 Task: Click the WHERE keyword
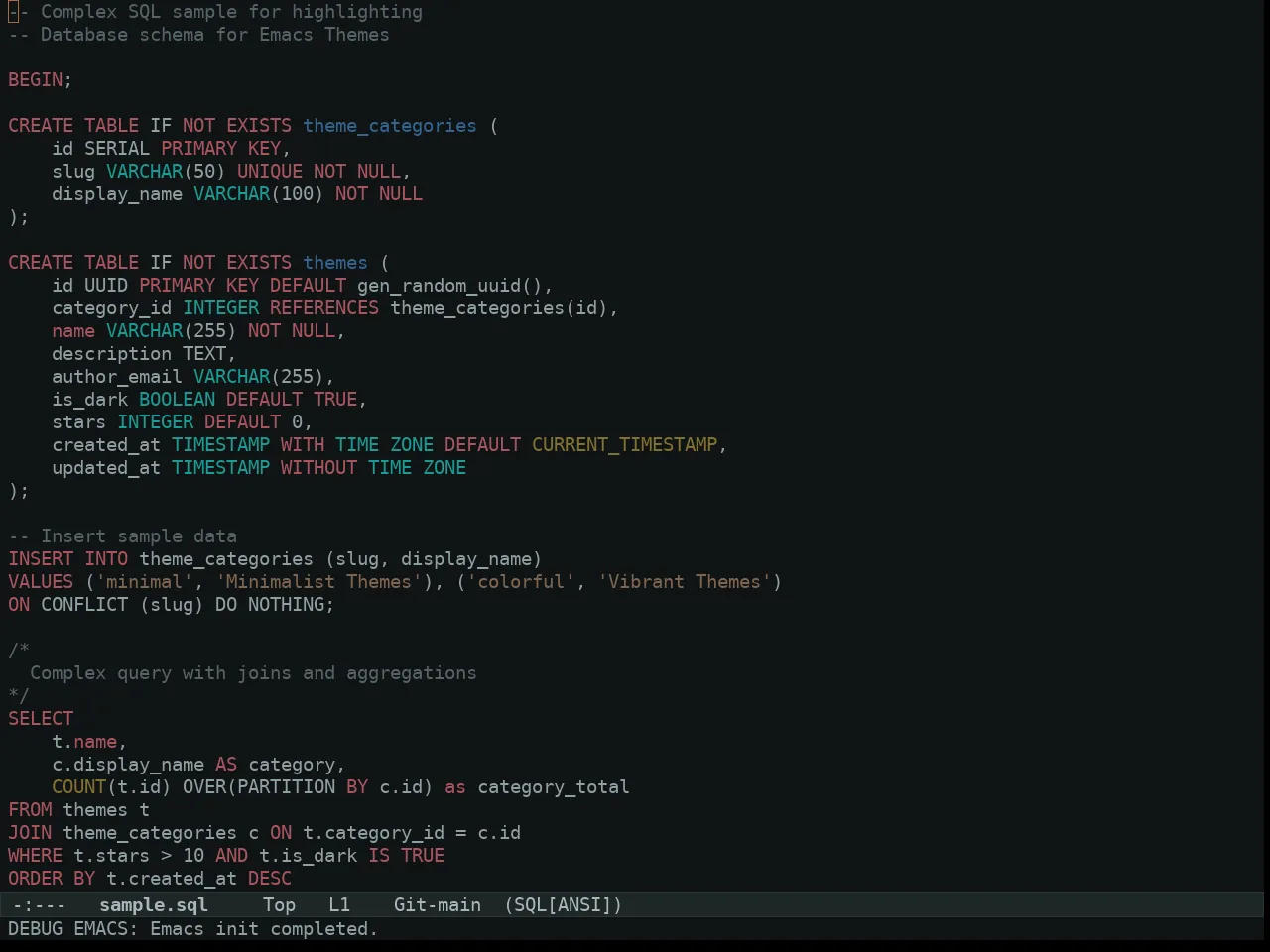(36, 856)
